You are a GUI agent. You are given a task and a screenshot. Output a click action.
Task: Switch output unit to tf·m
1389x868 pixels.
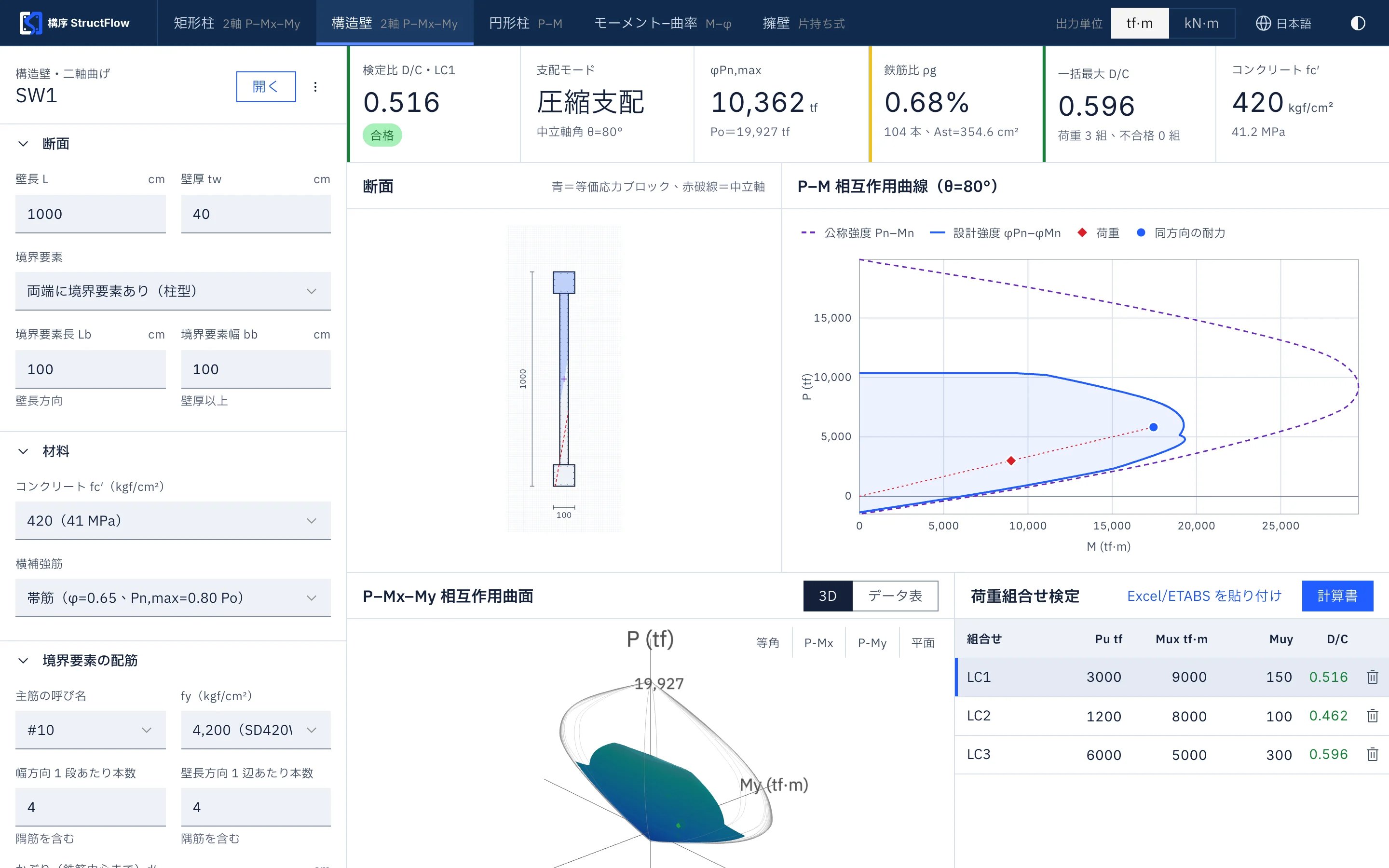[1139, 23]
